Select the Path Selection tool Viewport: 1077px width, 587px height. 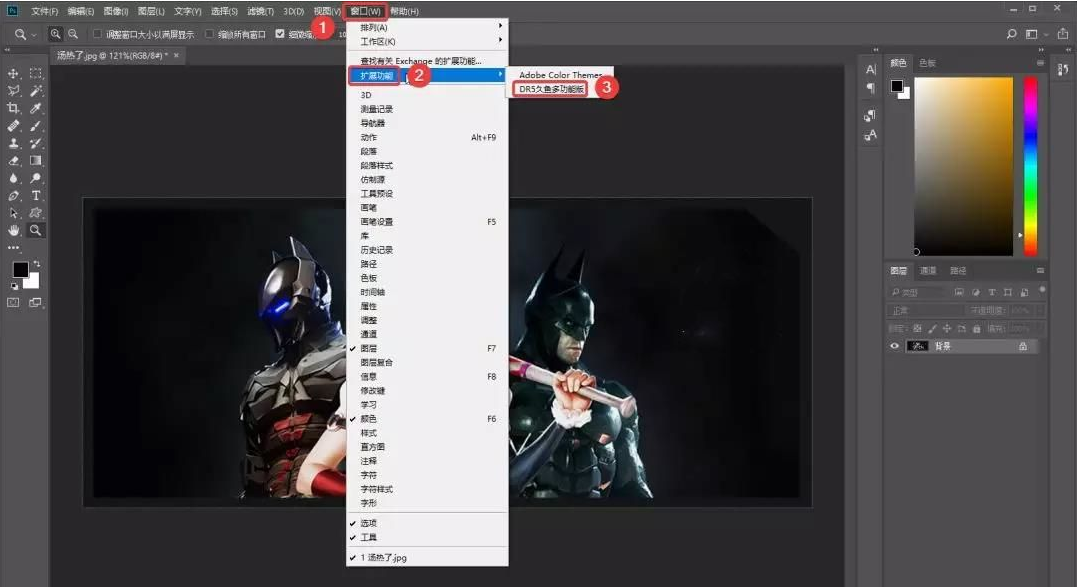13,213
